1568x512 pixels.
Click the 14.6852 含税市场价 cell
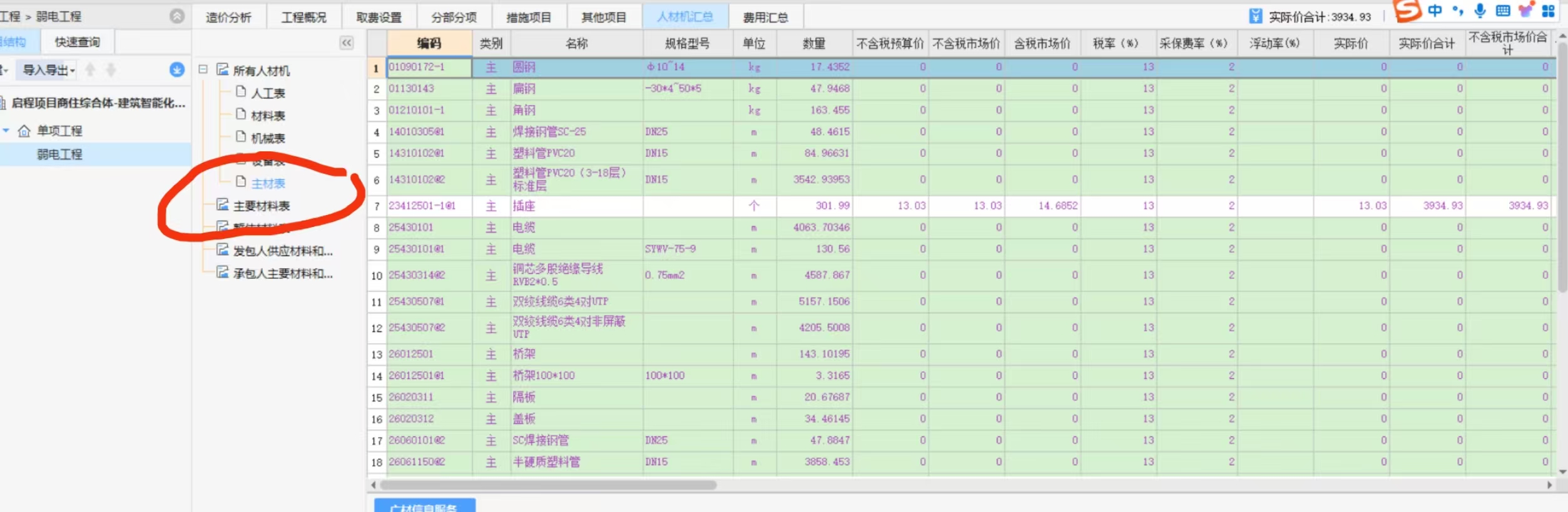coord(1043,206)
